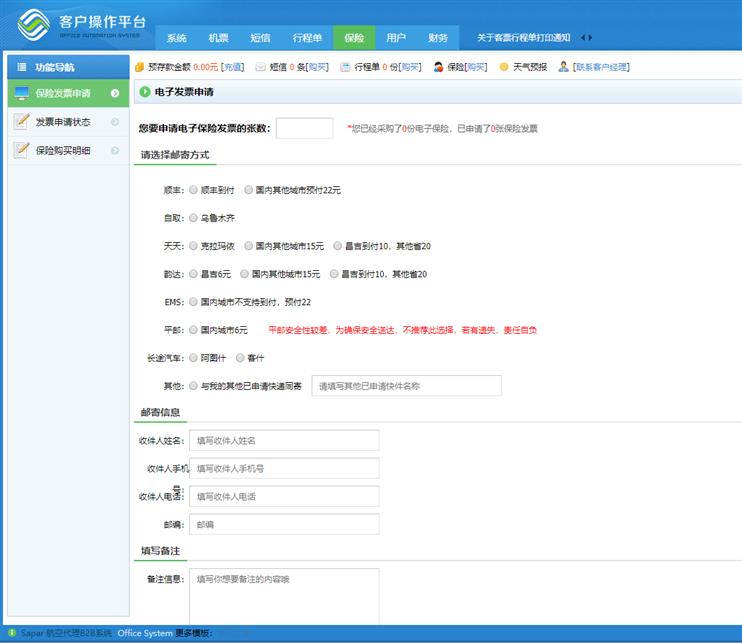Select 乌鲁木齐 self-pickup radio button
Screen dimensions: 742x643
193,217
